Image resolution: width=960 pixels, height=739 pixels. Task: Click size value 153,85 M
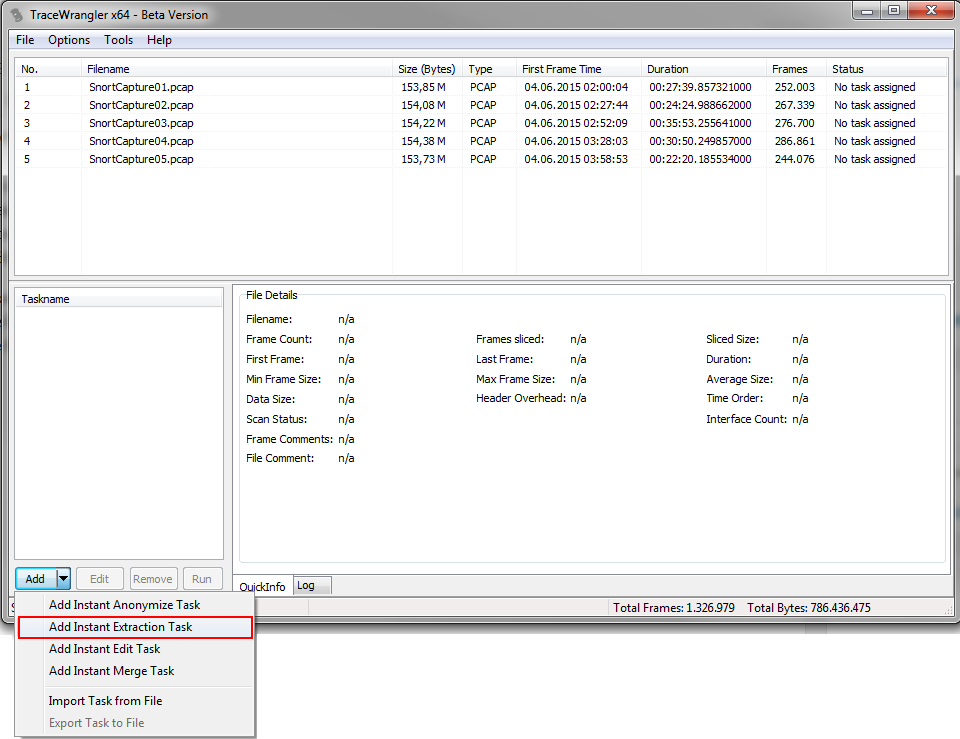pos(423,87)
